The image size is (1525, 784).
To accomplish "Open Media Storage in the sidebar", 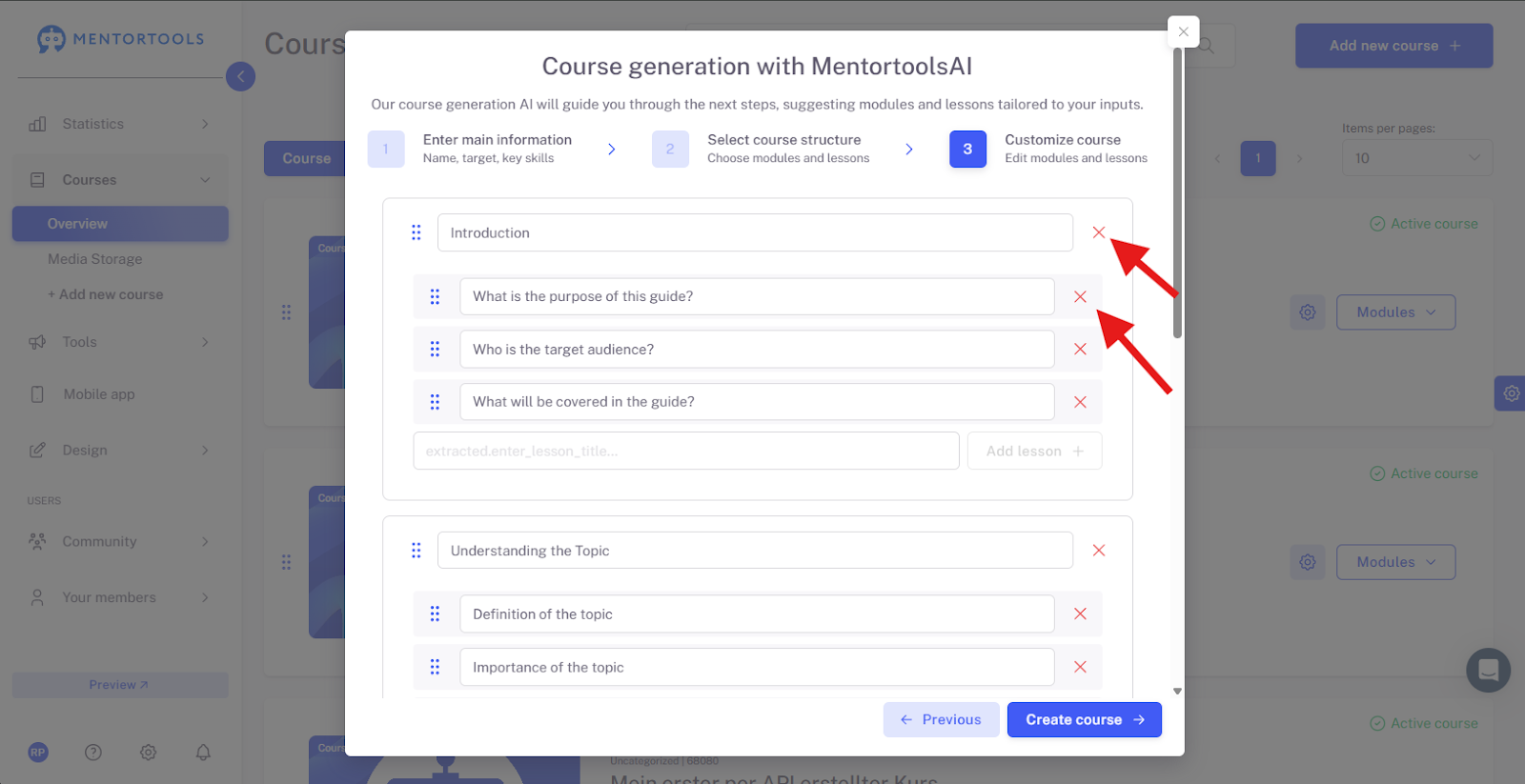I will pos(95,259).
